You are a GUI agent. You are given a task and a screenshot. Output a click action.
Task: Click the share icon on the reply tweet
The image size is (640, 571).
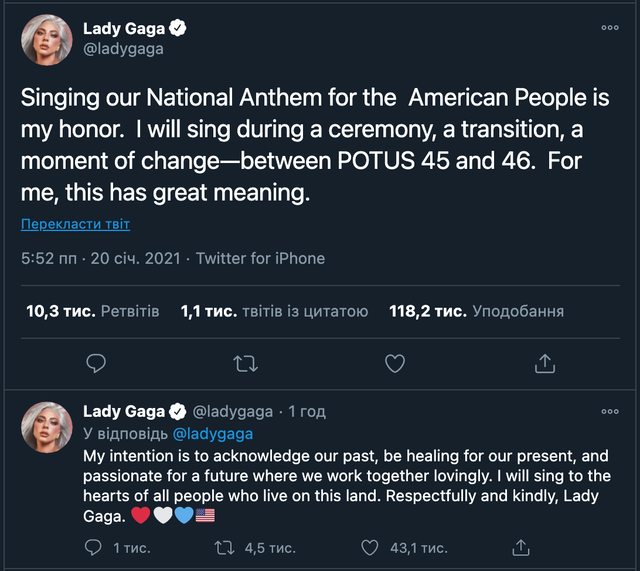pyautogui.click(x=520, y=547)
